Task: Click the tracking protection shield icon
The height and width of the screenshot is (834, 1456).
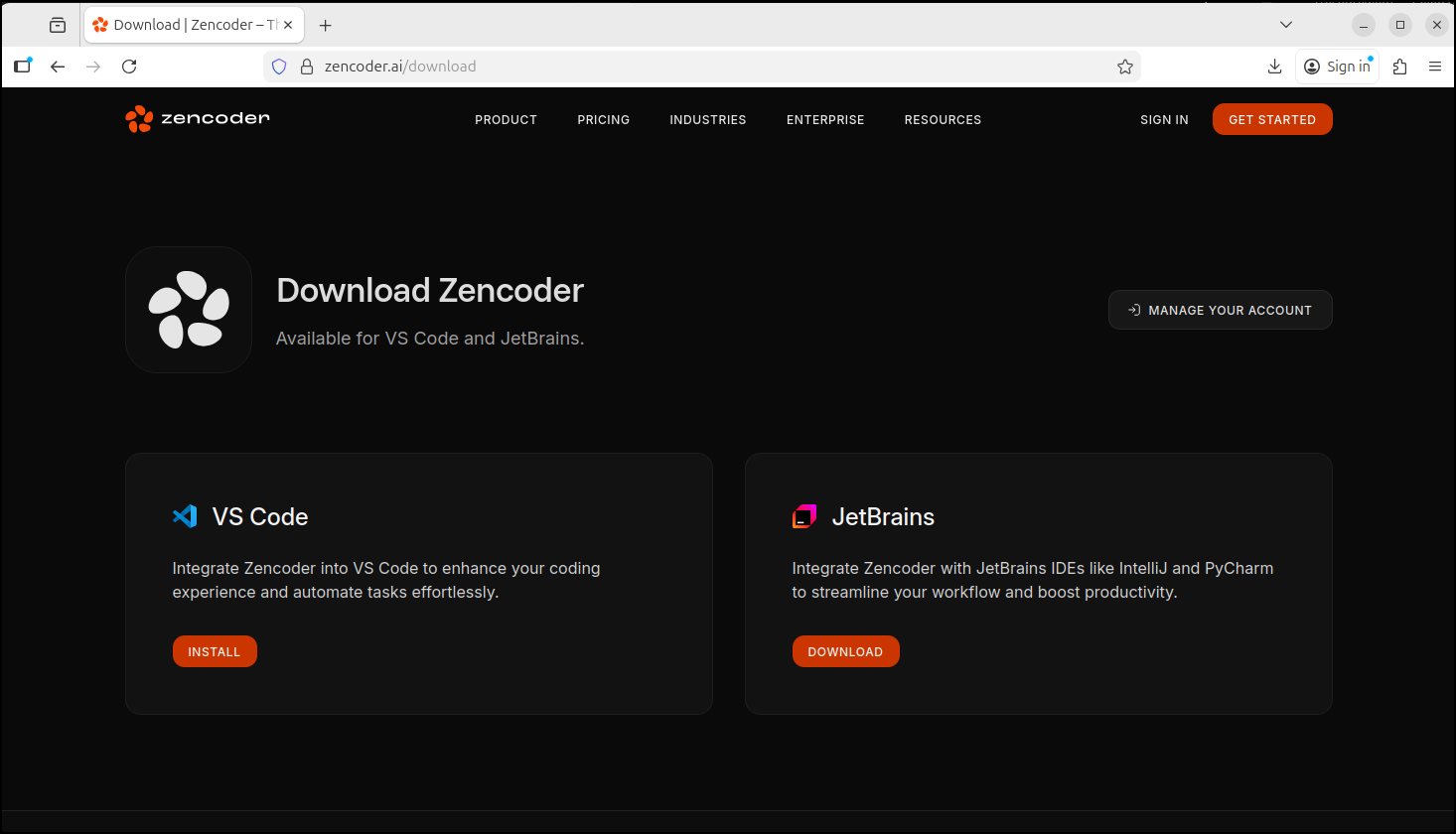Action: click(x=278, y=66)
